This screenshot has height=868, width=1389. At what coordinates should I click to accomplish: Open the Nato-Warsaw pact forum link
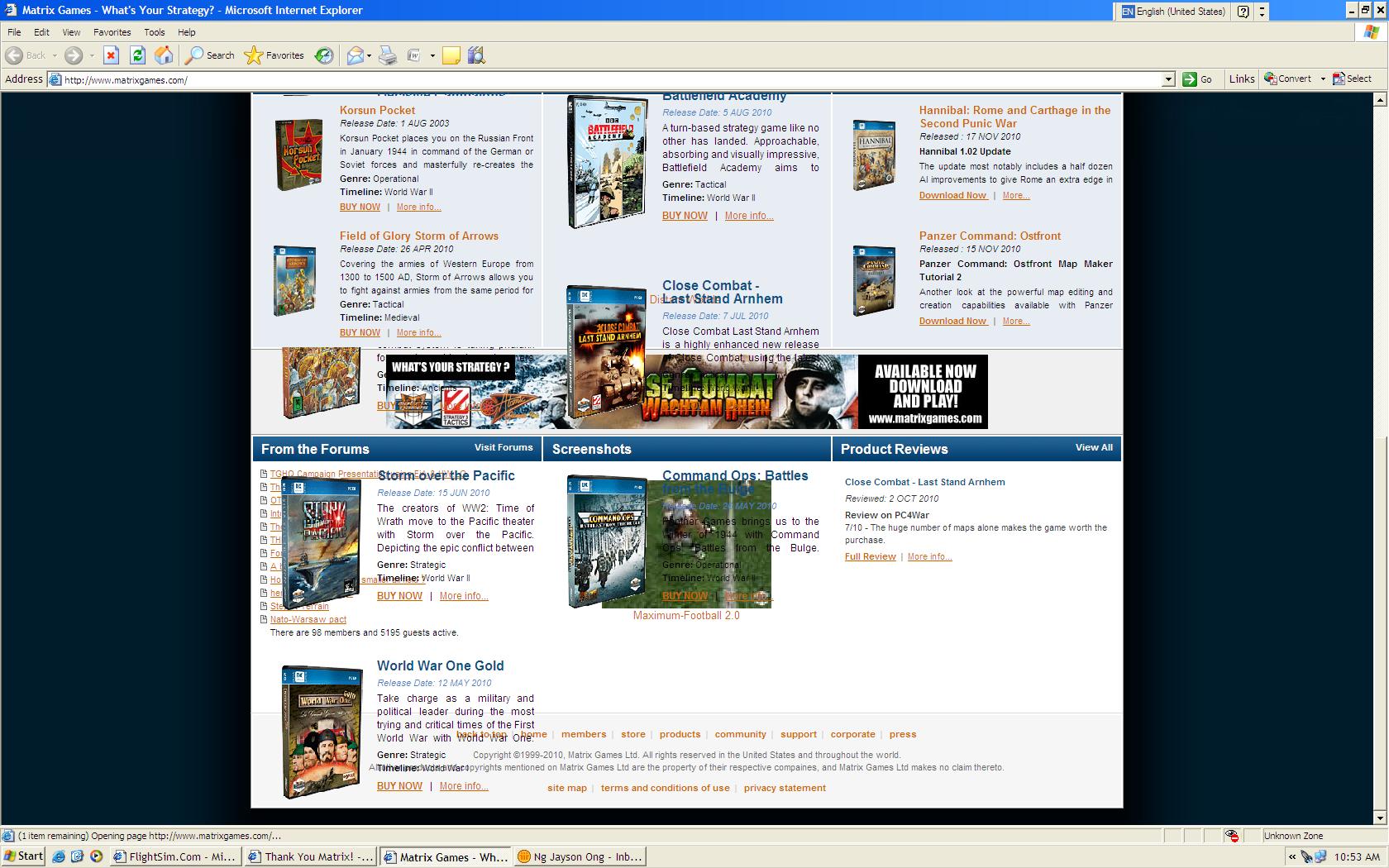pyautogui.click(x=308, y=619)
